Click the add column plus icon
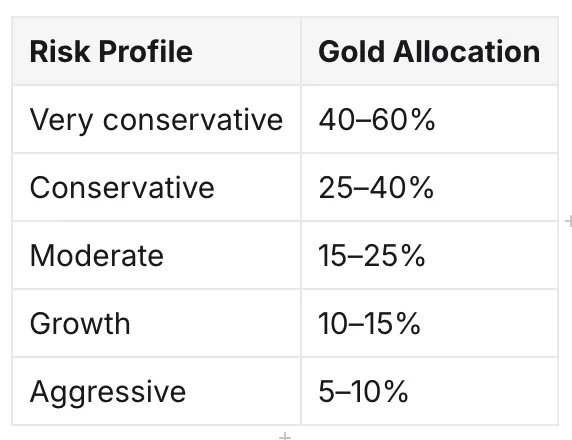The width and height of the screenshot is (572, 440). pos(568,221)
